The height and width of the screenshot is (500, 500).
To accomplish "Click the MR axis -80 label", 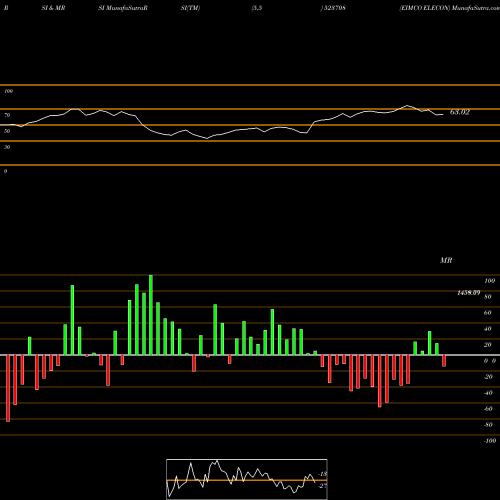I will (x=488, y=425).
